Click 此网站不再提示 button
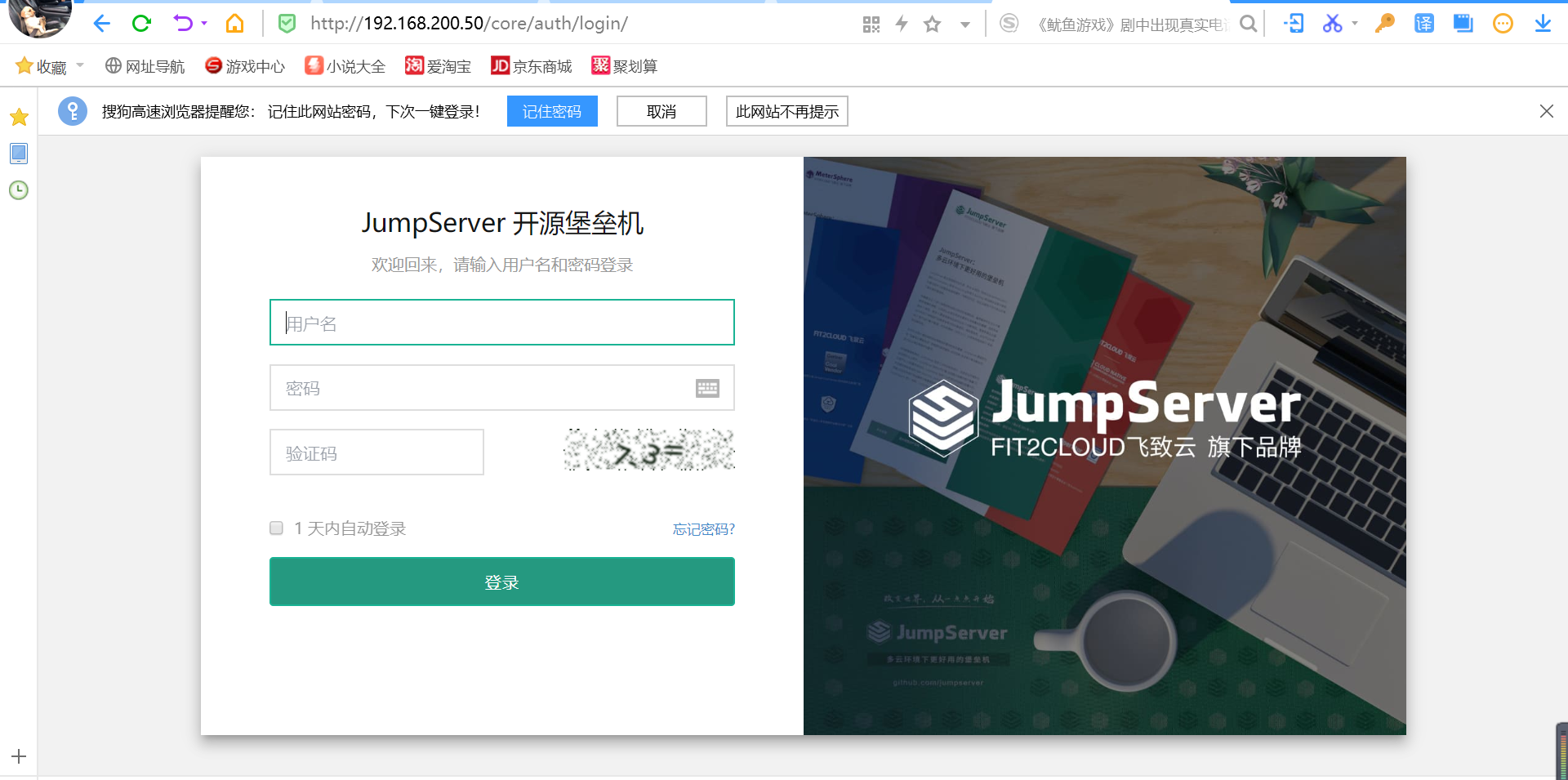Screen dimensions: 1568x780 pos(787,111)
